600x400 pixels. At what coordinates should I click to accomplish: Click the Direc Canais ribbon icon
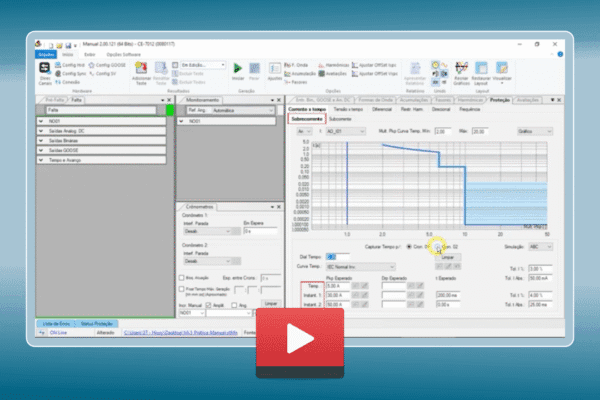pos(46,71)
